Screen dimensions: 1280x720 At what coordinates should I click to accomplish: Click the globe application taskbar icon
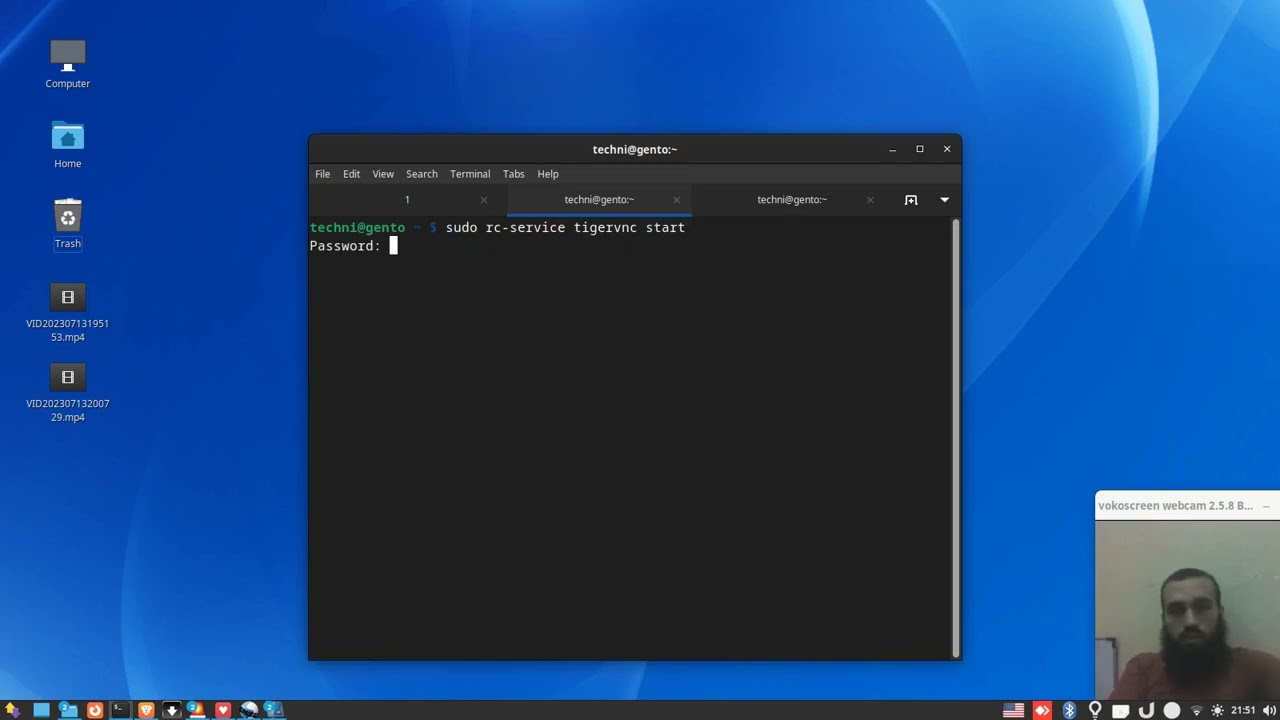click(x=249, y=710)
